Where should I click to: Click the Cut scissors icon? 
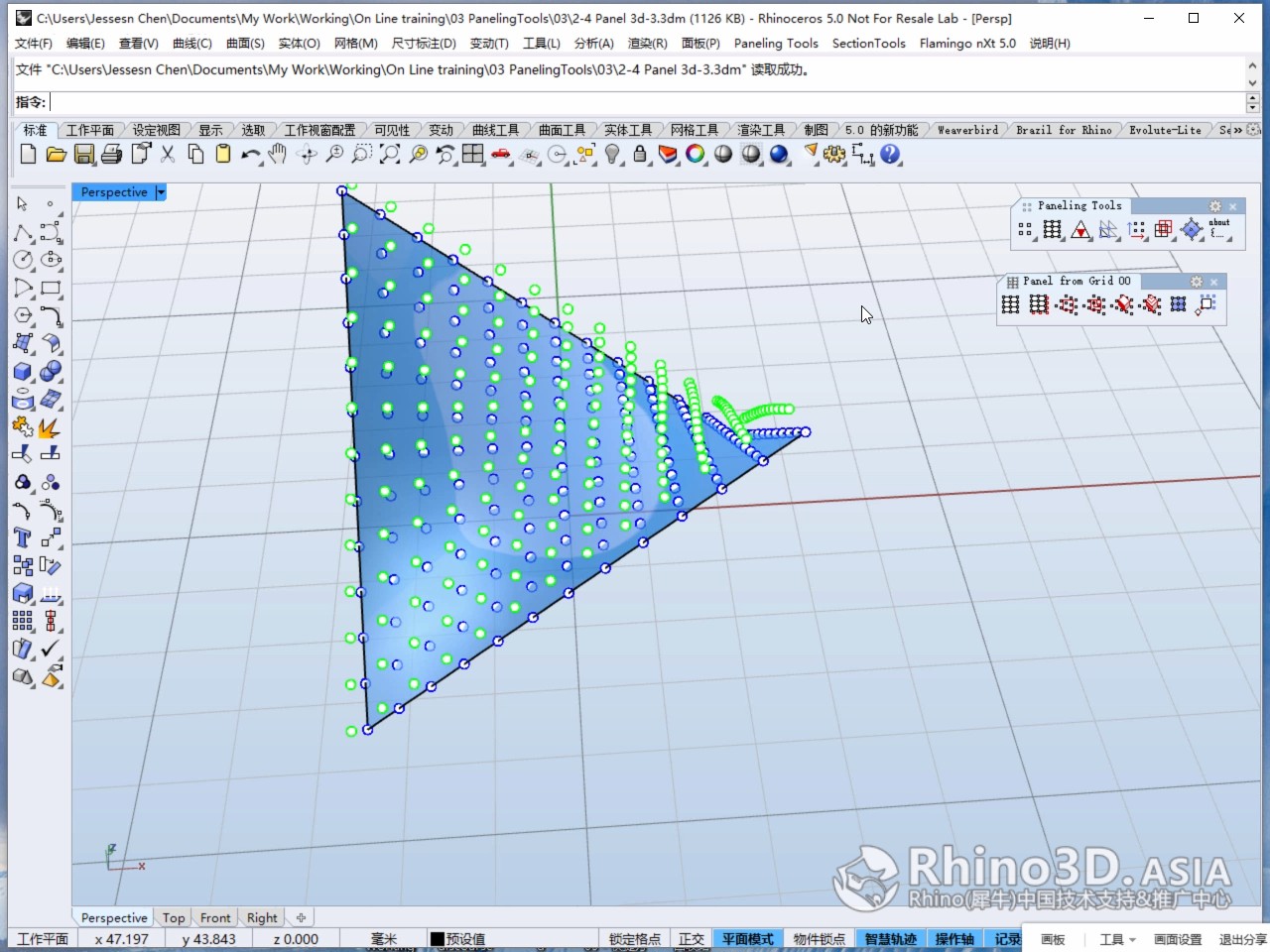pyautogui.click(x=168, y=154)
